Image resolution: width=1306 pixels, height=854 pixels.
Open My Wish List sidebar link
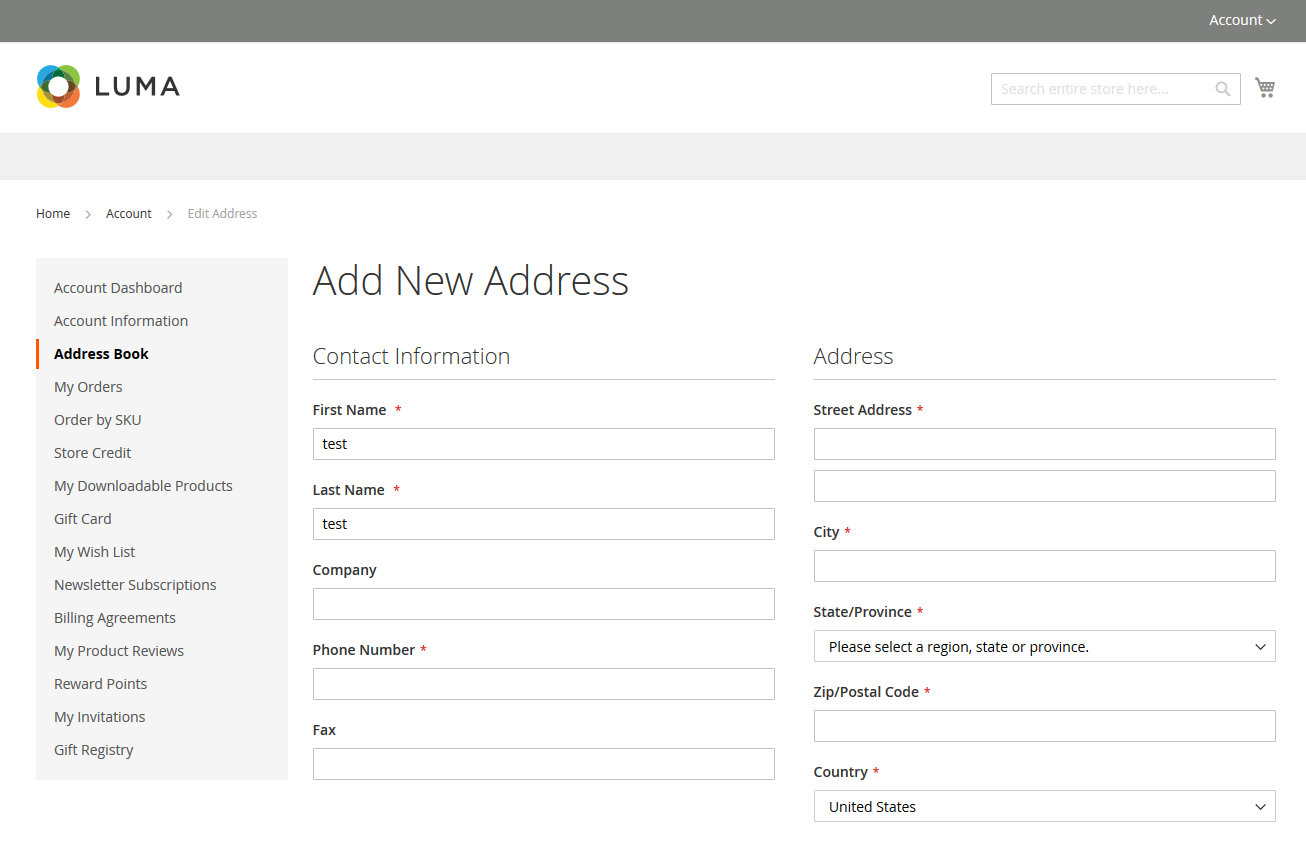pos(95,551)
